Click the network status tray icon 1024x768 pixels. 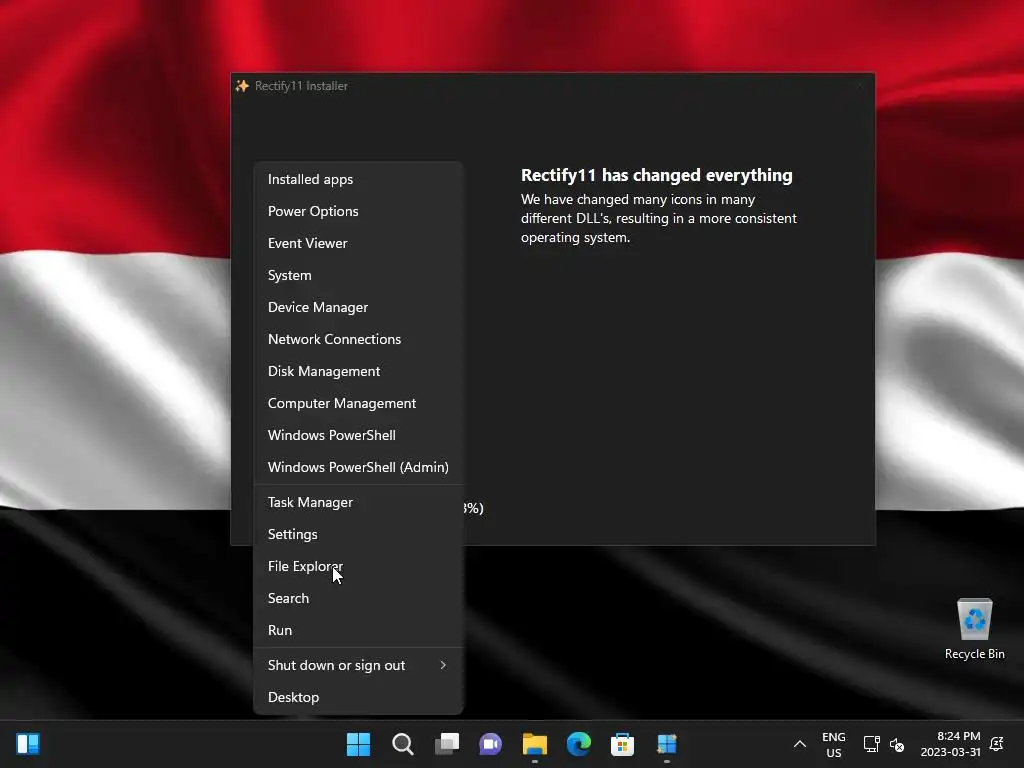871,744
